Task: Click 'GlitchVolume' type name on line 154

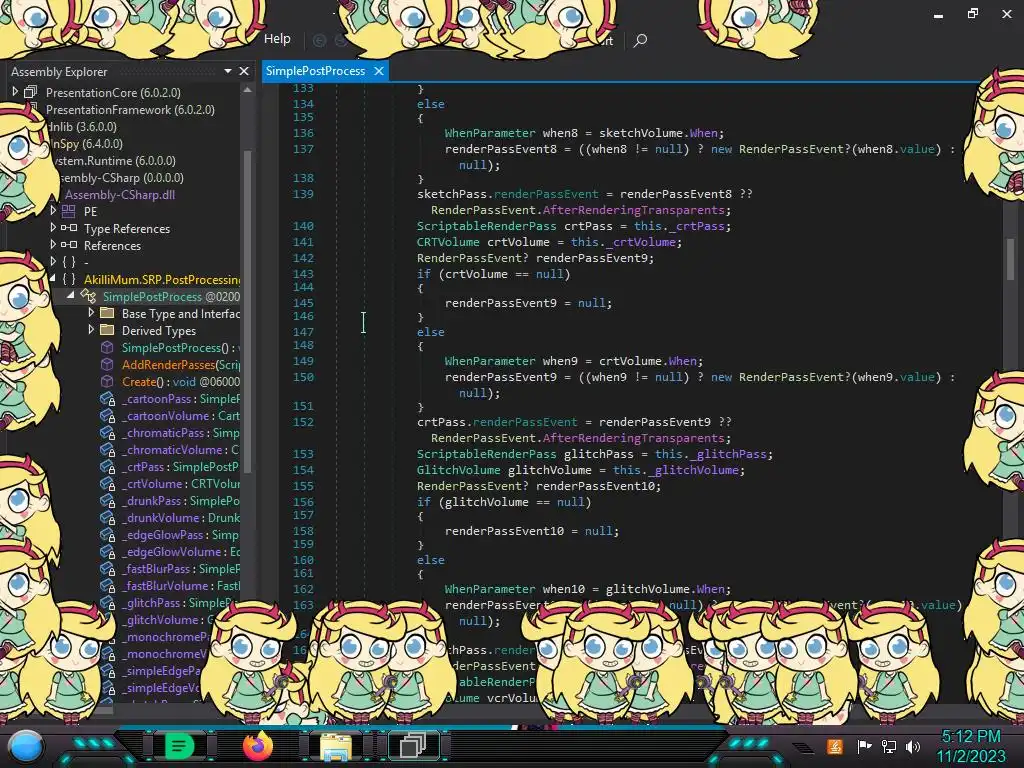Action: point(458,470)
